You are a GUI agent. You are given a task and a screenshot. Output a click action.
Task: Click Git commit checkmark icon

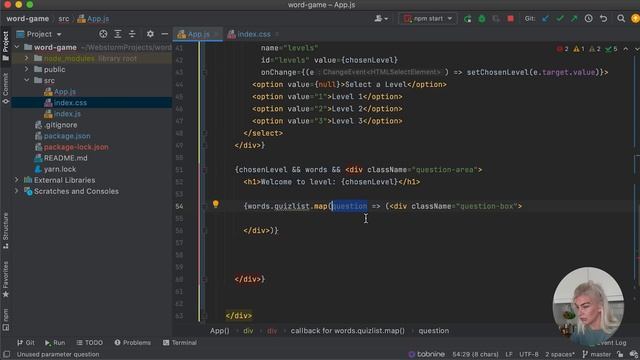pos(560,19)
